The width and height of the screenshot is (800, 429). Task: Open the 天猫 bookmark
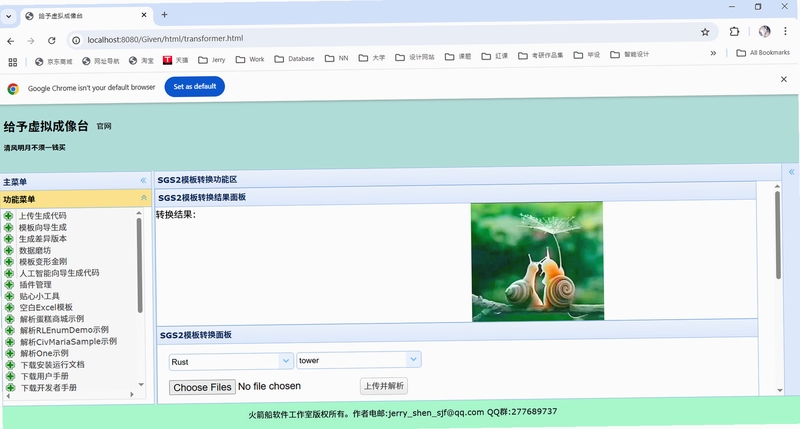(x=176, y=60)
